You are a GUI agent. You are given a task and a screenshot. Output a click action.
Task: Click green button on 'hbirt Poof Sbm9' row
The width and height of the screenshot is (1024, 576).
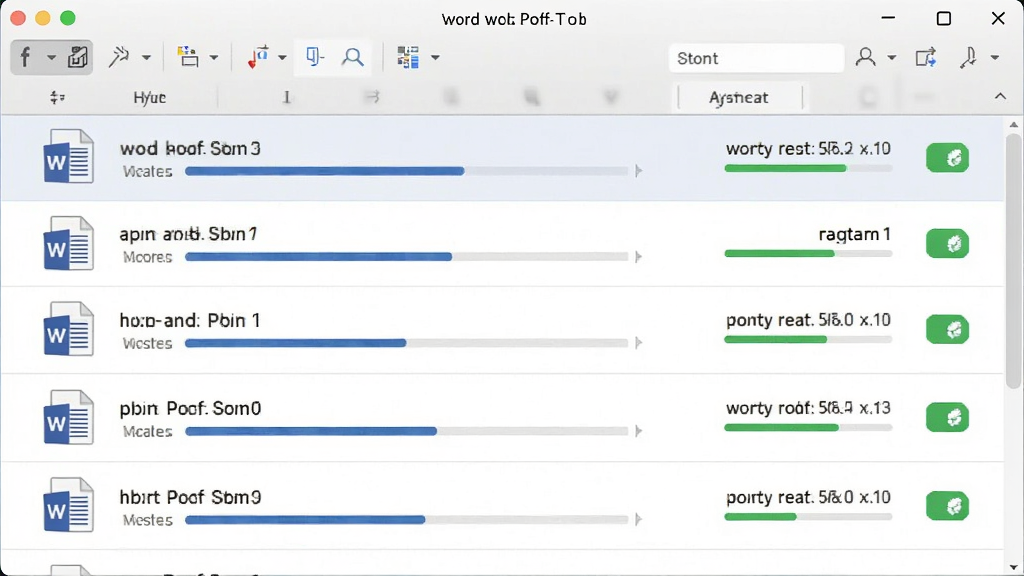click(947, 506)
